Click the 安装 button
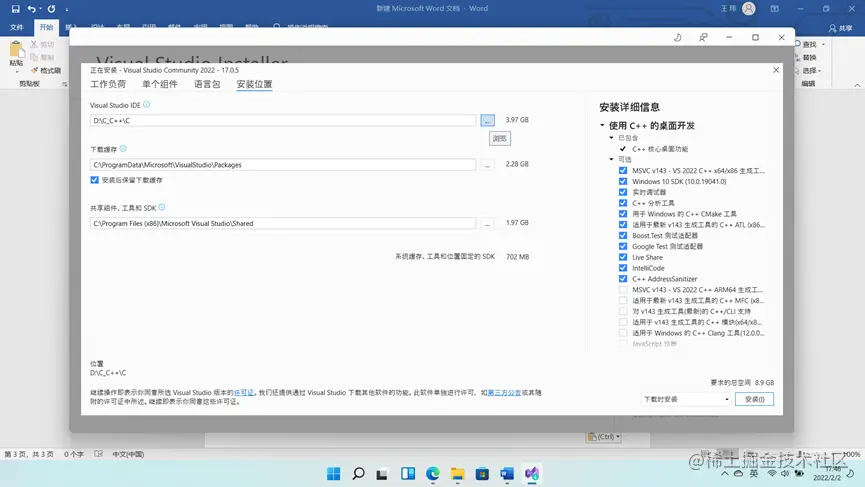 point(754,399)
